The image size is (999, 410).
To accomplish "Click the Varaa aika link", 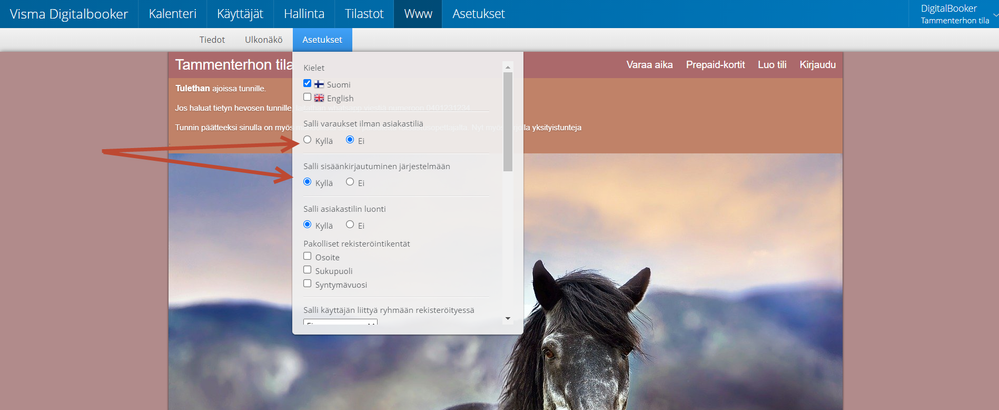I will click(x=649, y=65).
